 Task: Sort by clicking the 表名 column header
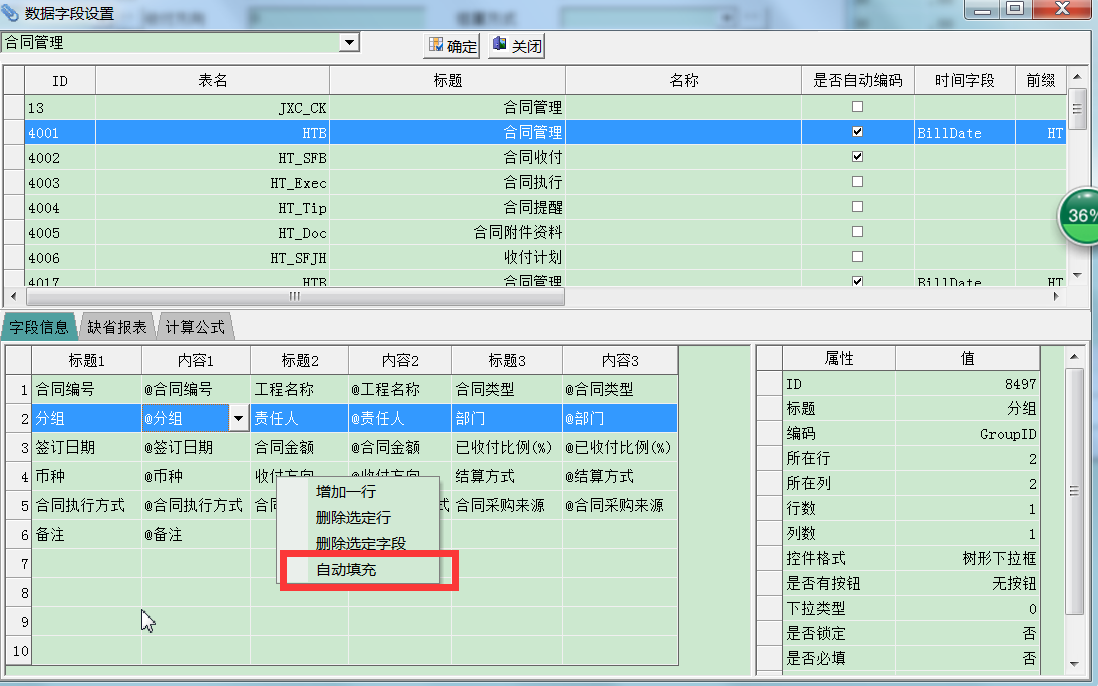[212, 81]
